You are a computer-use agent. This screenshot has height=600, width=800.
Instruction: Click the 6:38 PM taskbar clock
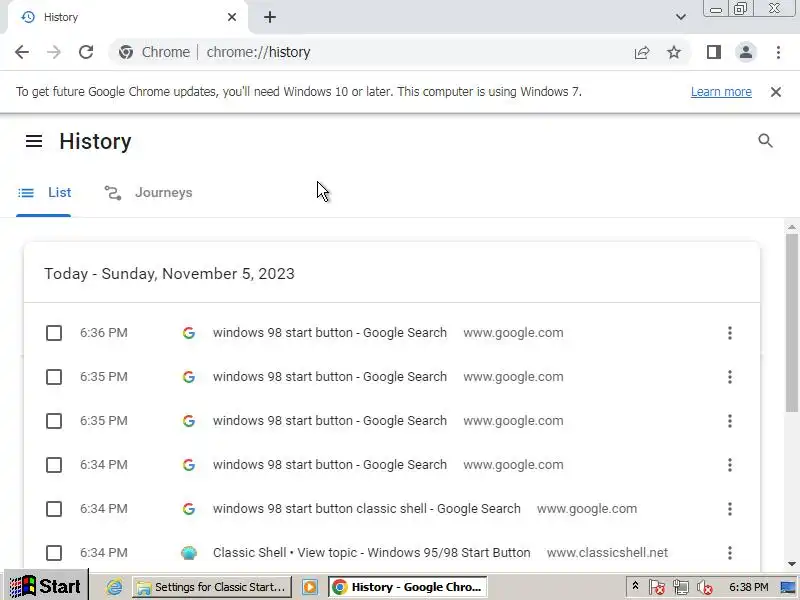pyautogui.click(x=748, y=587)
